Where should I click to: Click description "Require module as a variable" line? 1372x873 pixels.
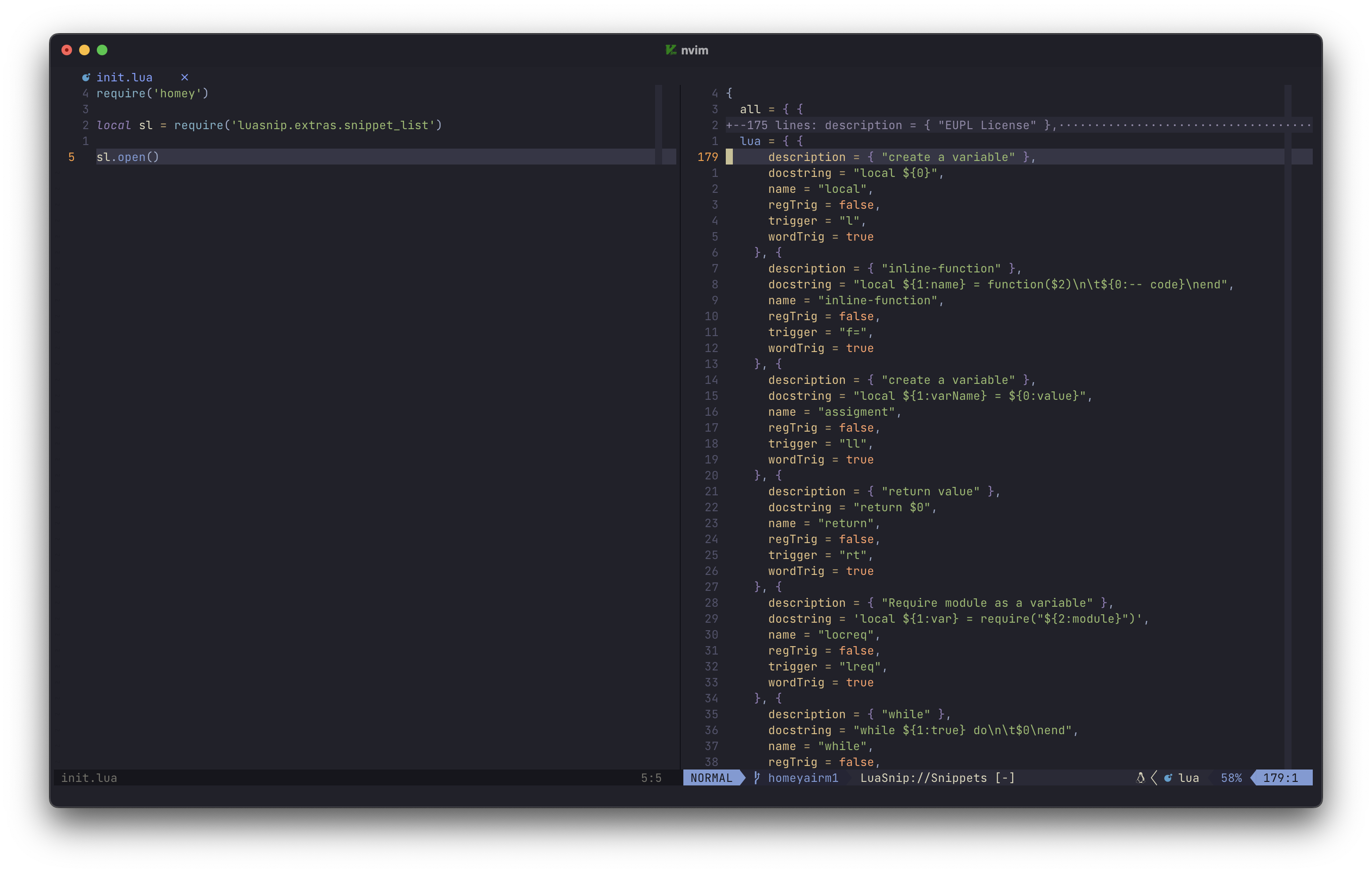tap(941, 603)
